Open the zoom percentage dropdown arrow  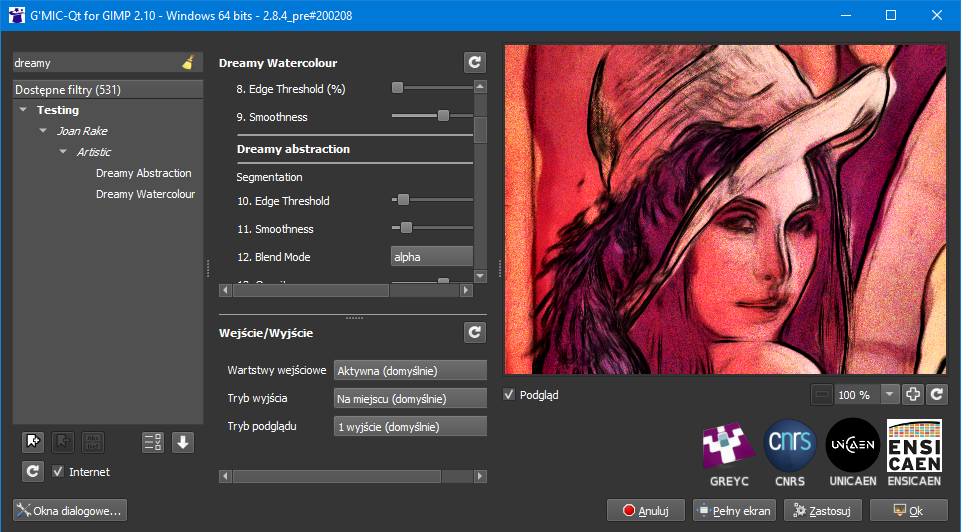pyautogui.click(x=890, y=395)
